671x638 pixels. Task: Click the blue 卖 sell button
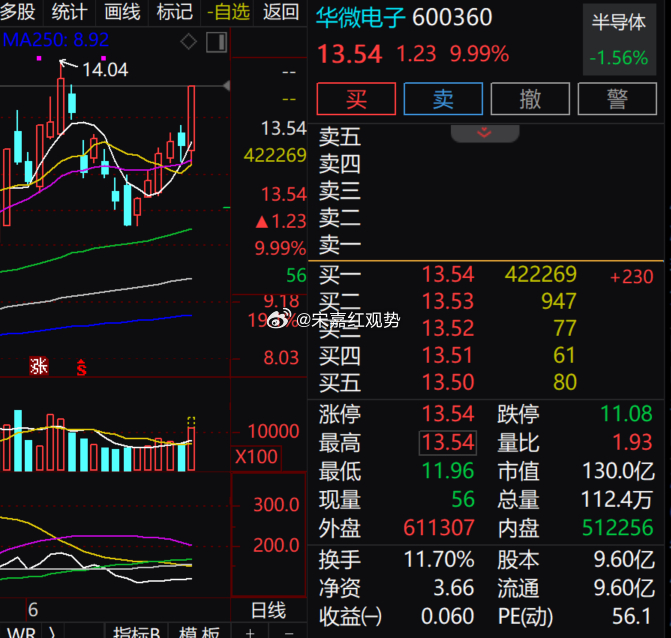point(443,99)
